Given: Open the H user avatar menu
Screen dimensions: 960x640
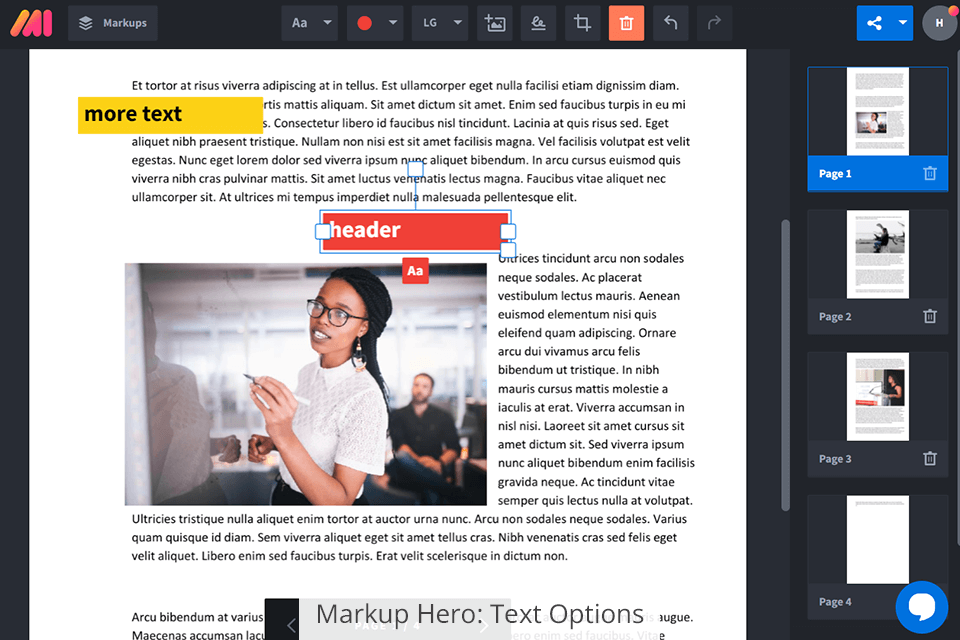Looking at the screenshot, I should (x=940, y=23).
